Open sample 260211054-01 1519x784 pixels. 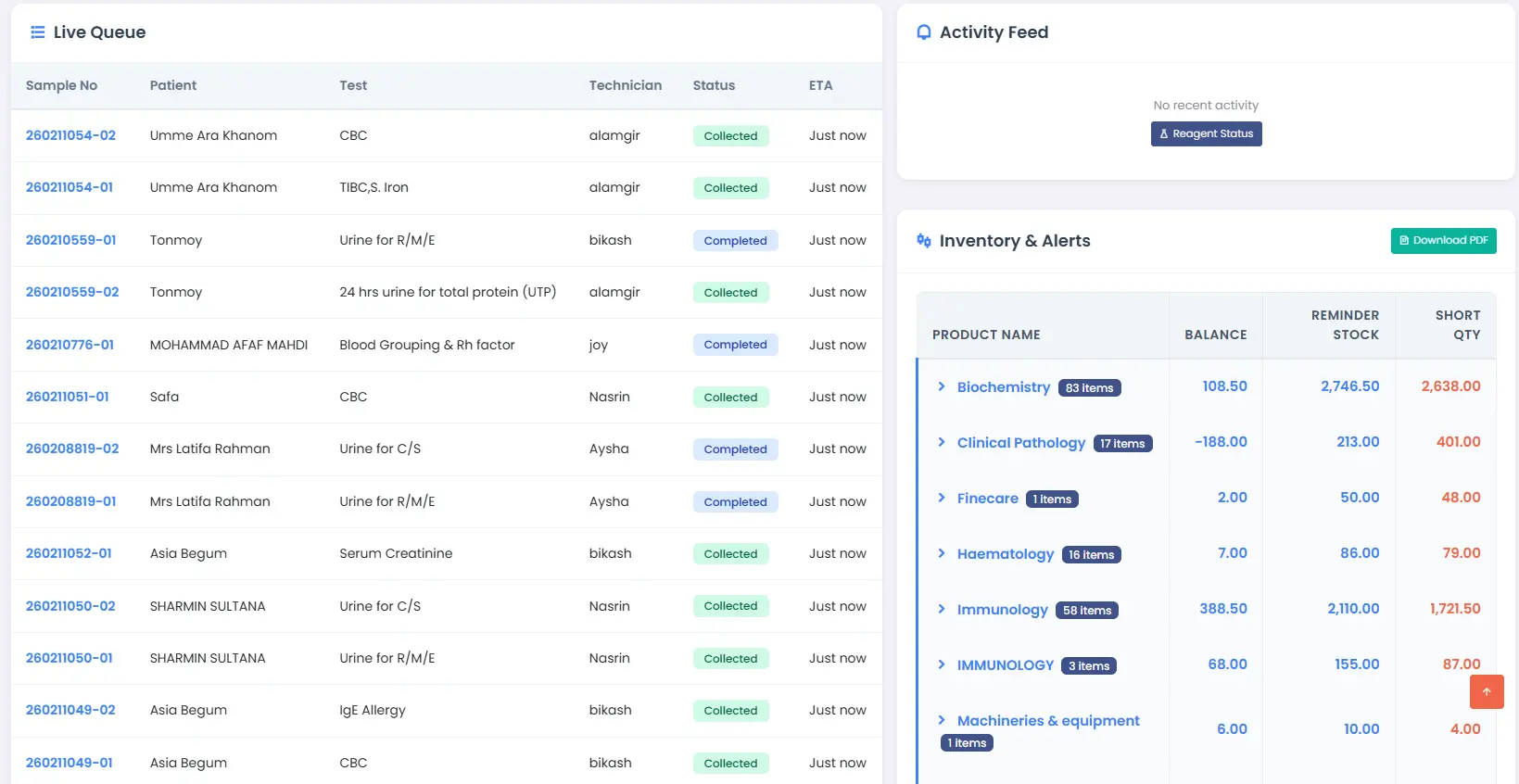click(x=70, y=187)
